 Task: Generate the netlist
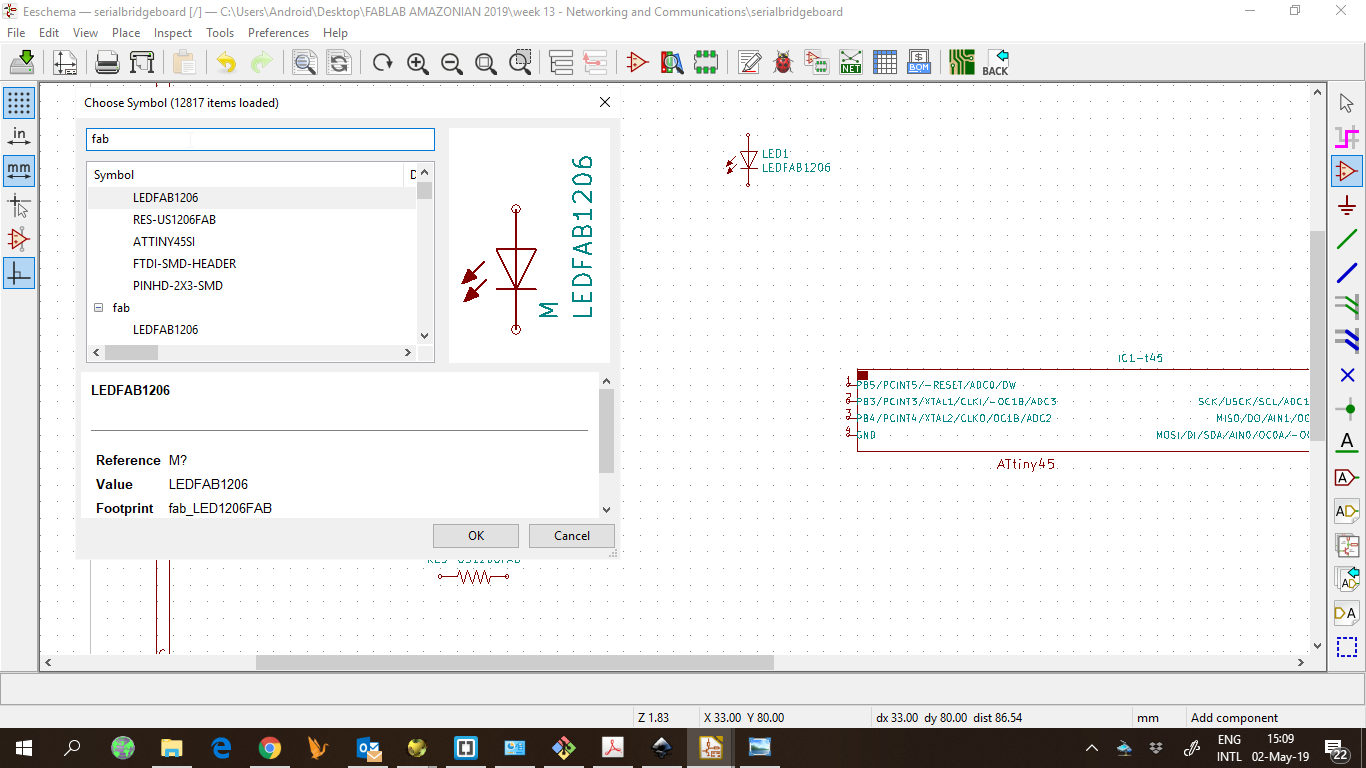(851, 63)
